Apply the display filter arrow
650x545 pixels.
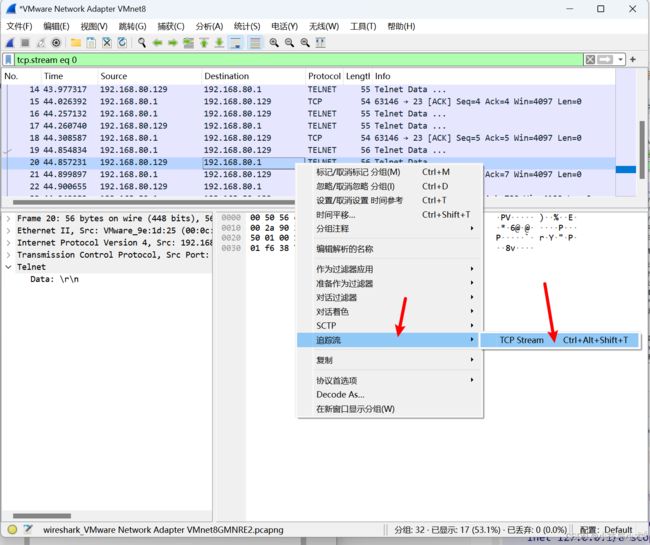604,60
